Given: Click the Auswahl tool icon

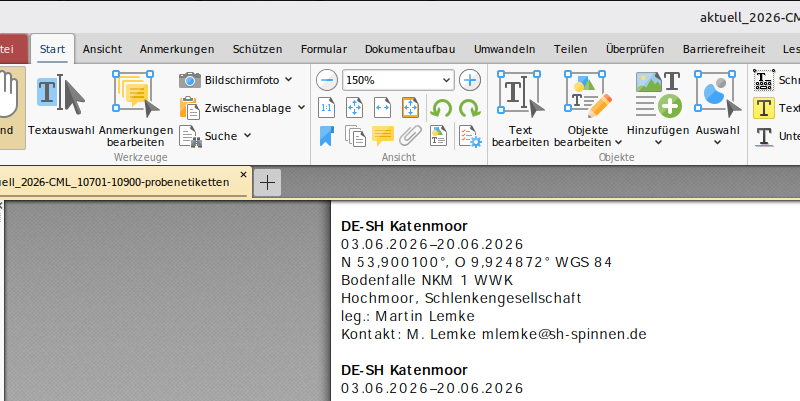Looking at the screenshot, I should pos(717,95).
